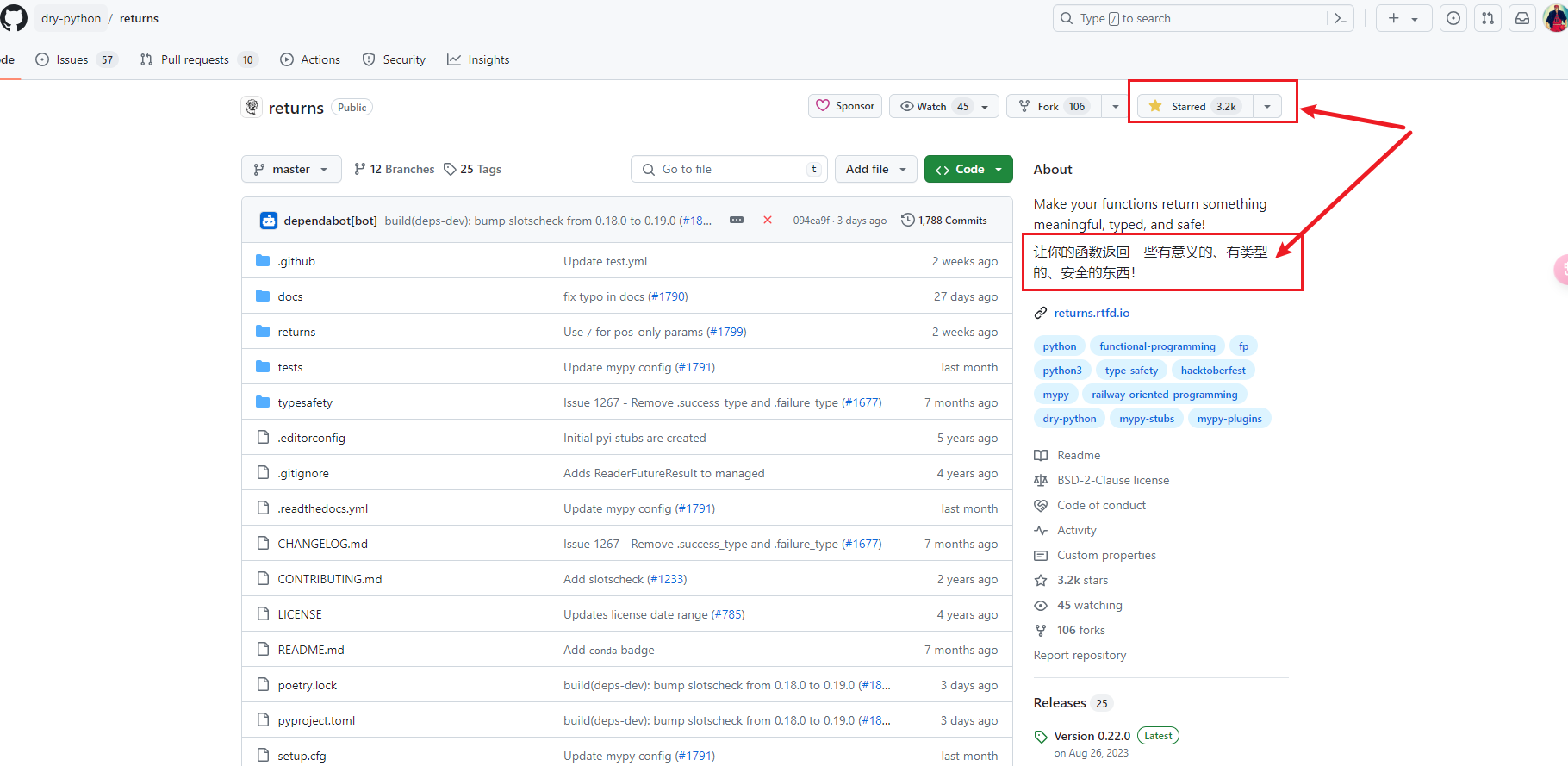
Task: Open the CHANGELOG.md file
Action: pyautogui.click(x=322, y=544)
